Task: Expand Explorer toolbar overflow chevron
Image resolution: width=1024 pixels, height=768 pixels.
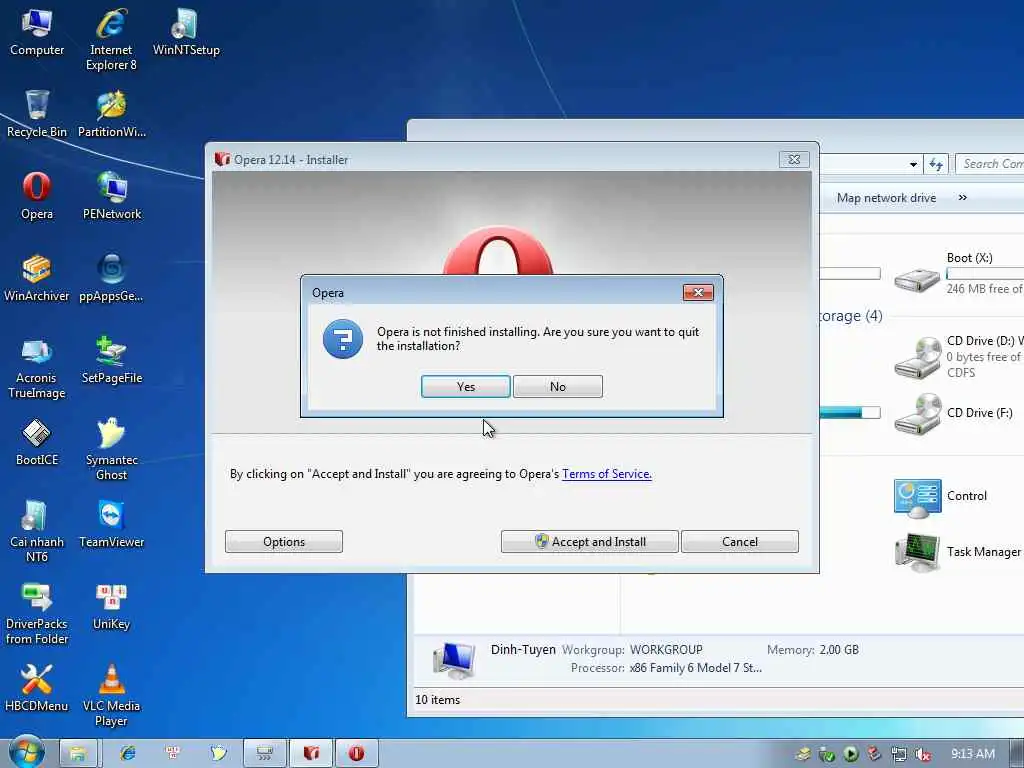Action: coord(963,197)
